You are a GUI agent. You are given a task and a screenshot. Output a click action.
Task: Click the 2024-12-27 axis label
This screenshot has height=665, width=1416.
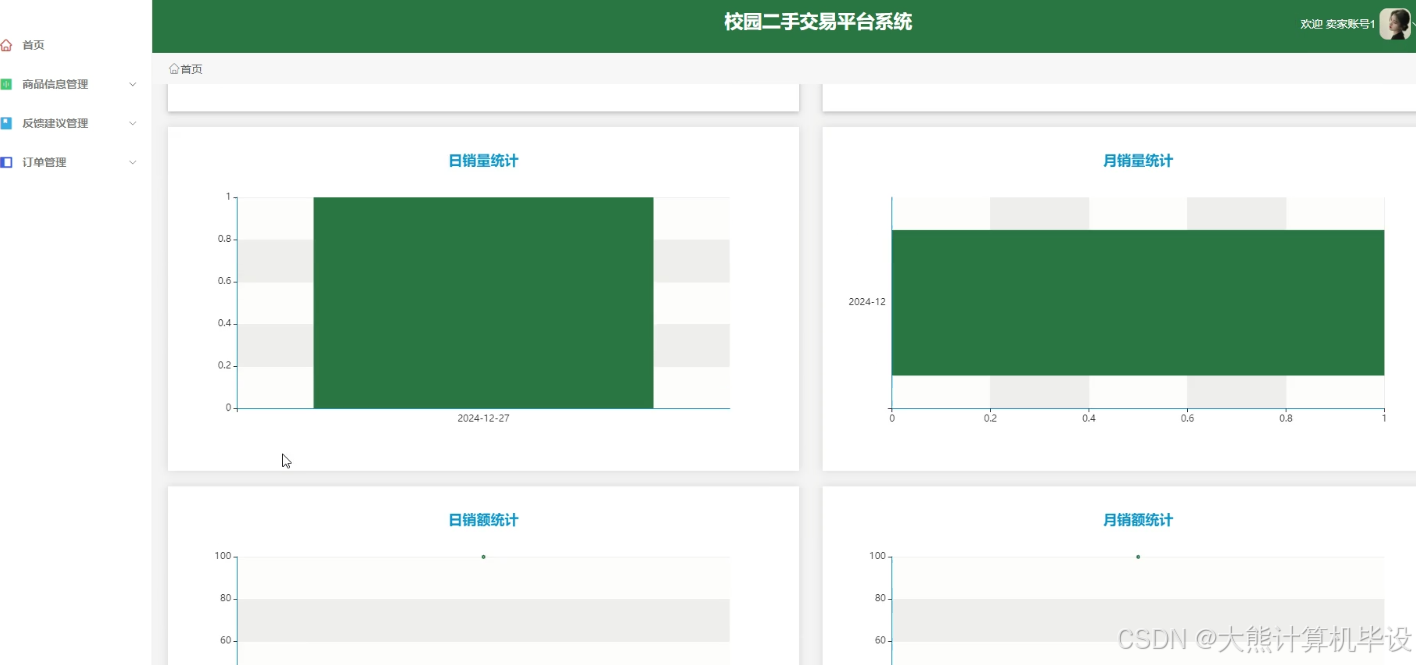pos(483,418)
